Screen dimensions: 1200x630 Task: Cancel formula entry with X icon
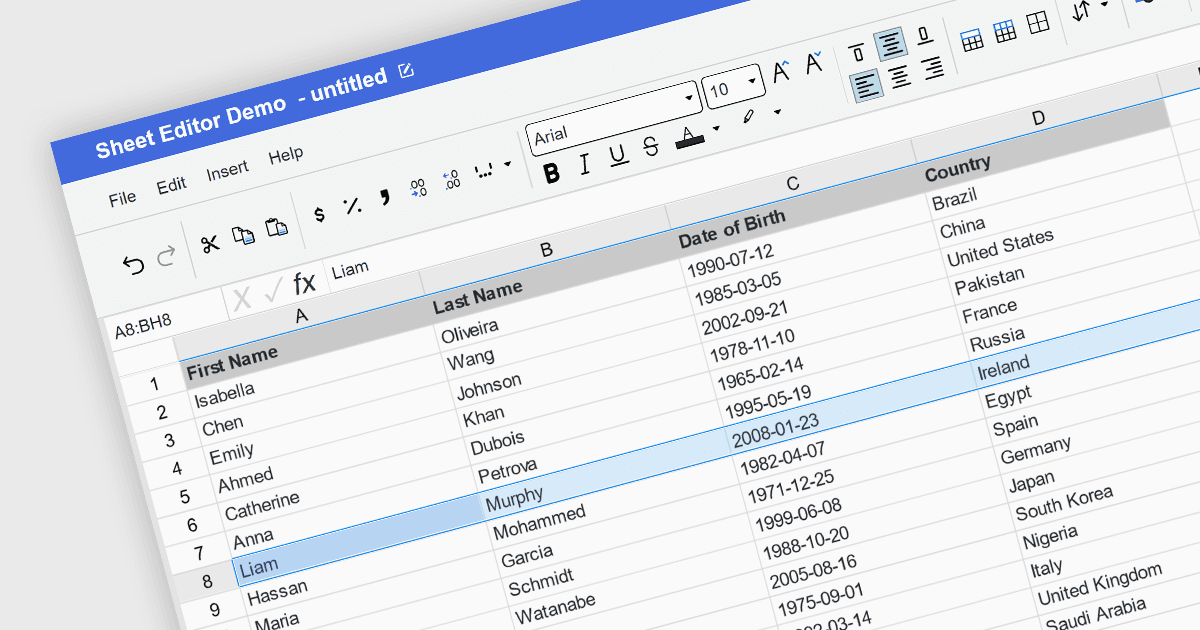click(241, 299)
